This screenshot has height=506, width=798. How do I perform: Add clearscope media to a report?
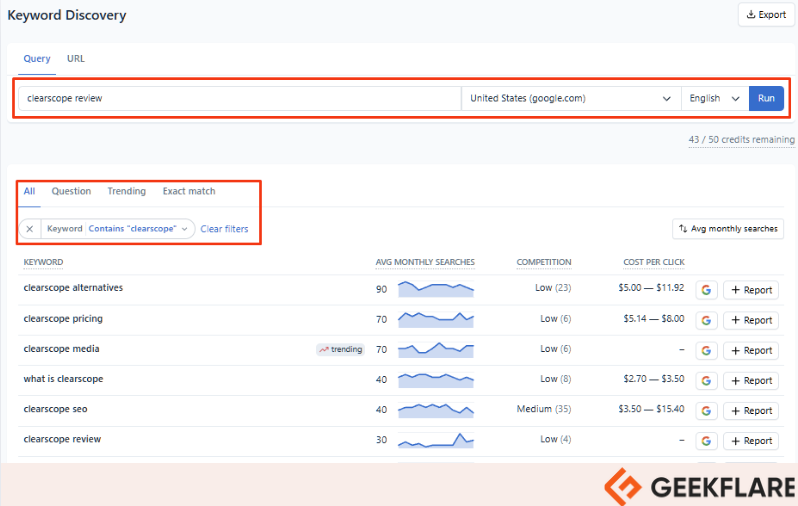pyautogui.click(x=751, y=350)
